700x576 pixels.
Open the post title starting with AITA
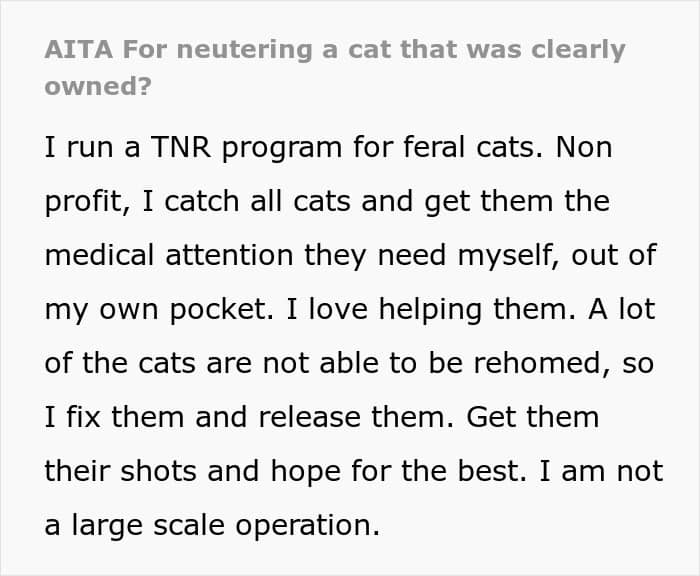tap(335, 67)
